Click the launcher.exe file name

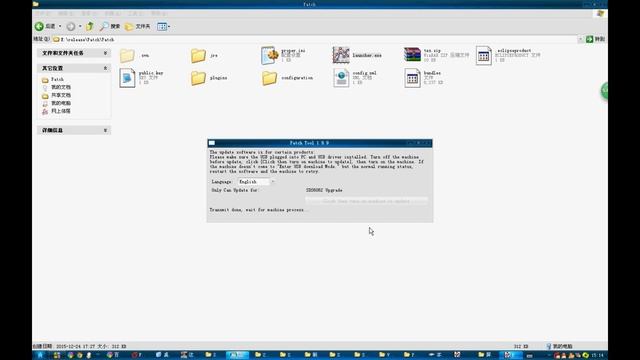coord(367,56)
